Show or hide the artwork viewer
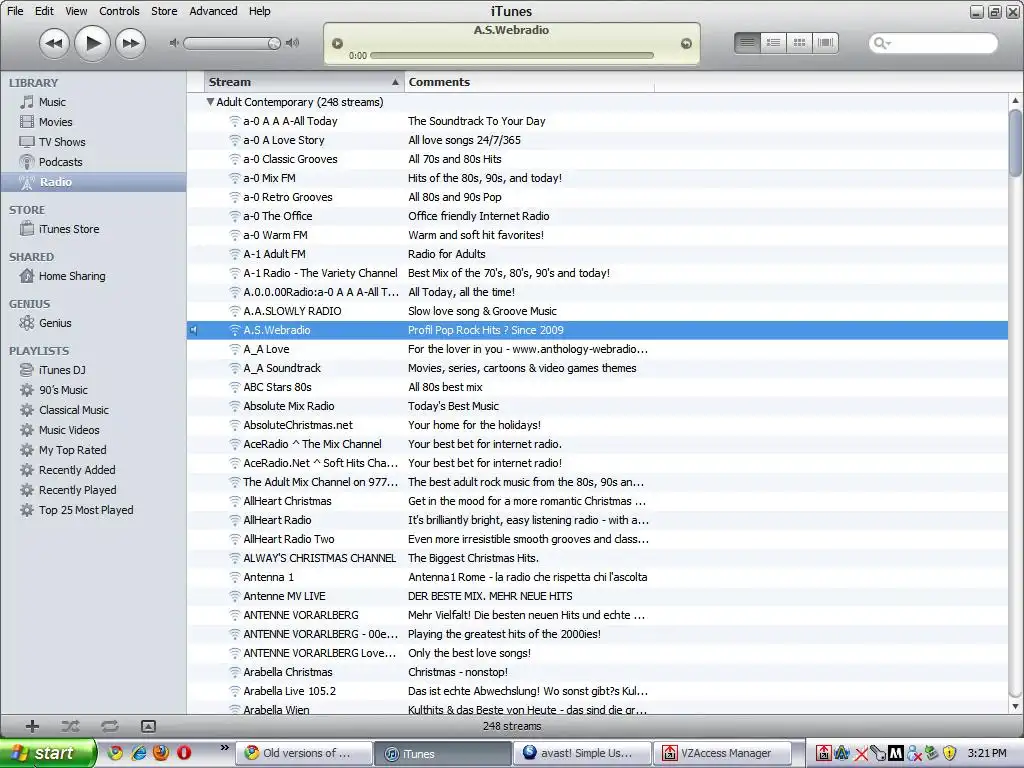This screenshot has height=768, width=1024. tap(148, 726)
